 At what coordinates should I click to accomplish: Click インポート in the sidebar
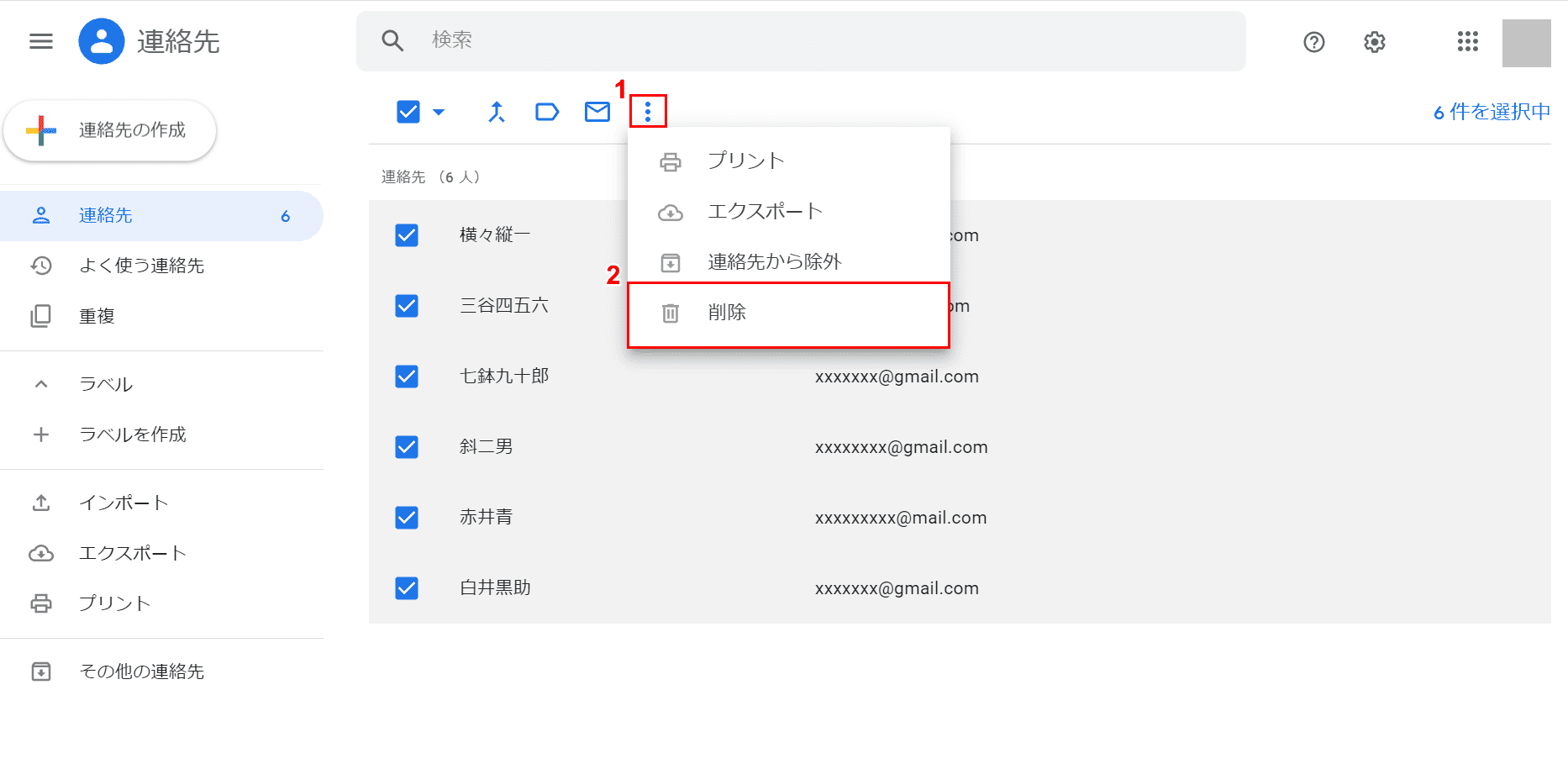[x=161, y=503]
